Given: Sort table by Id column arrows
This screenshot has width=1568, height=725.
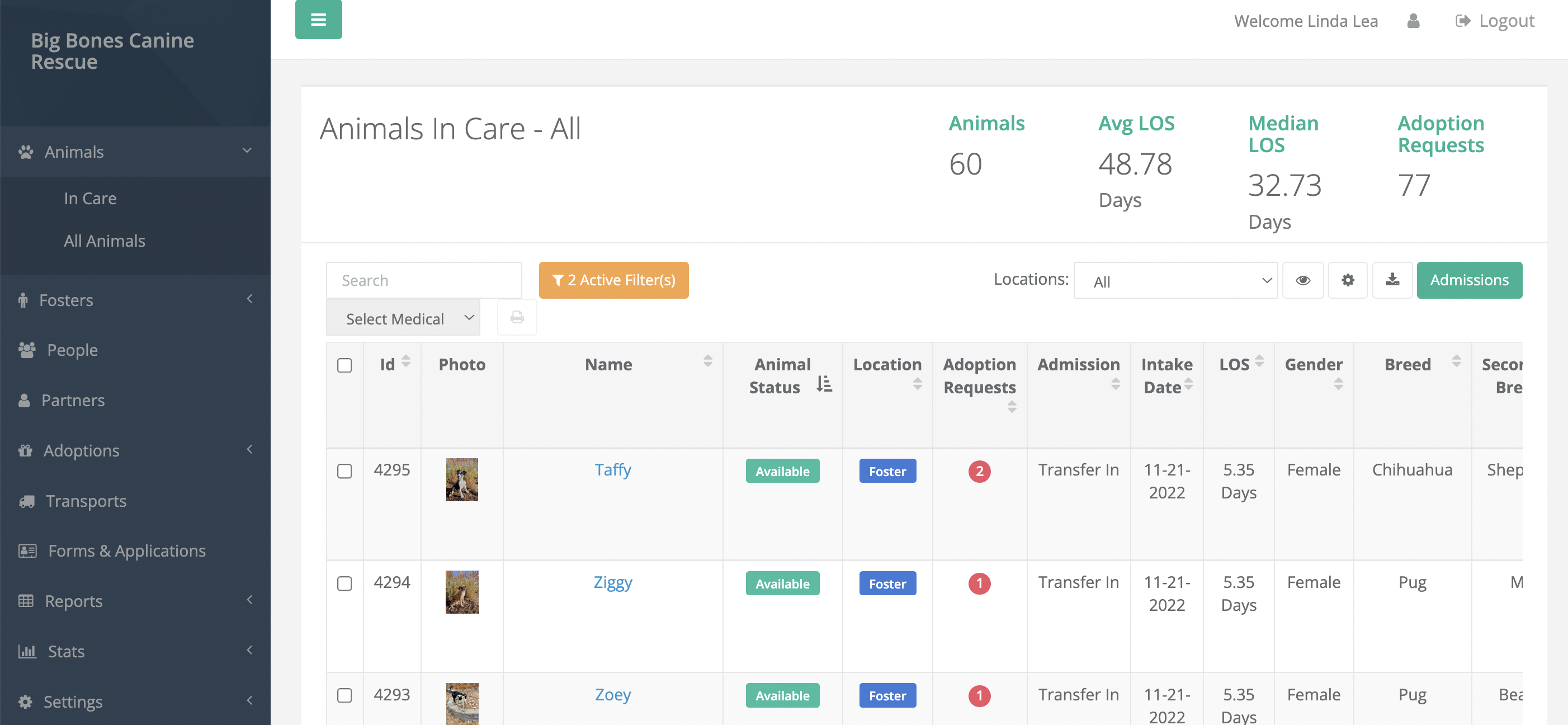Looking at the screenshot, I should pos(406,361).
